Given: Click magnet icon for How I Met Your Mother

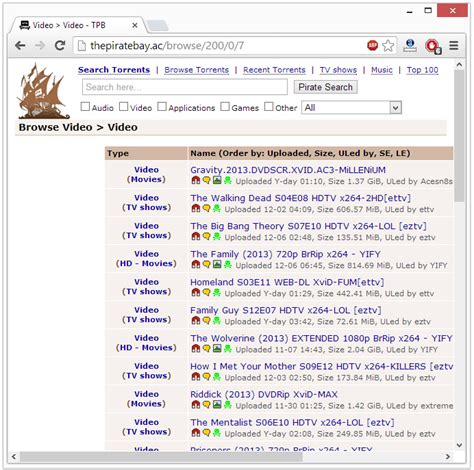Looking at the screenshot, I should [x=196, y=377].
